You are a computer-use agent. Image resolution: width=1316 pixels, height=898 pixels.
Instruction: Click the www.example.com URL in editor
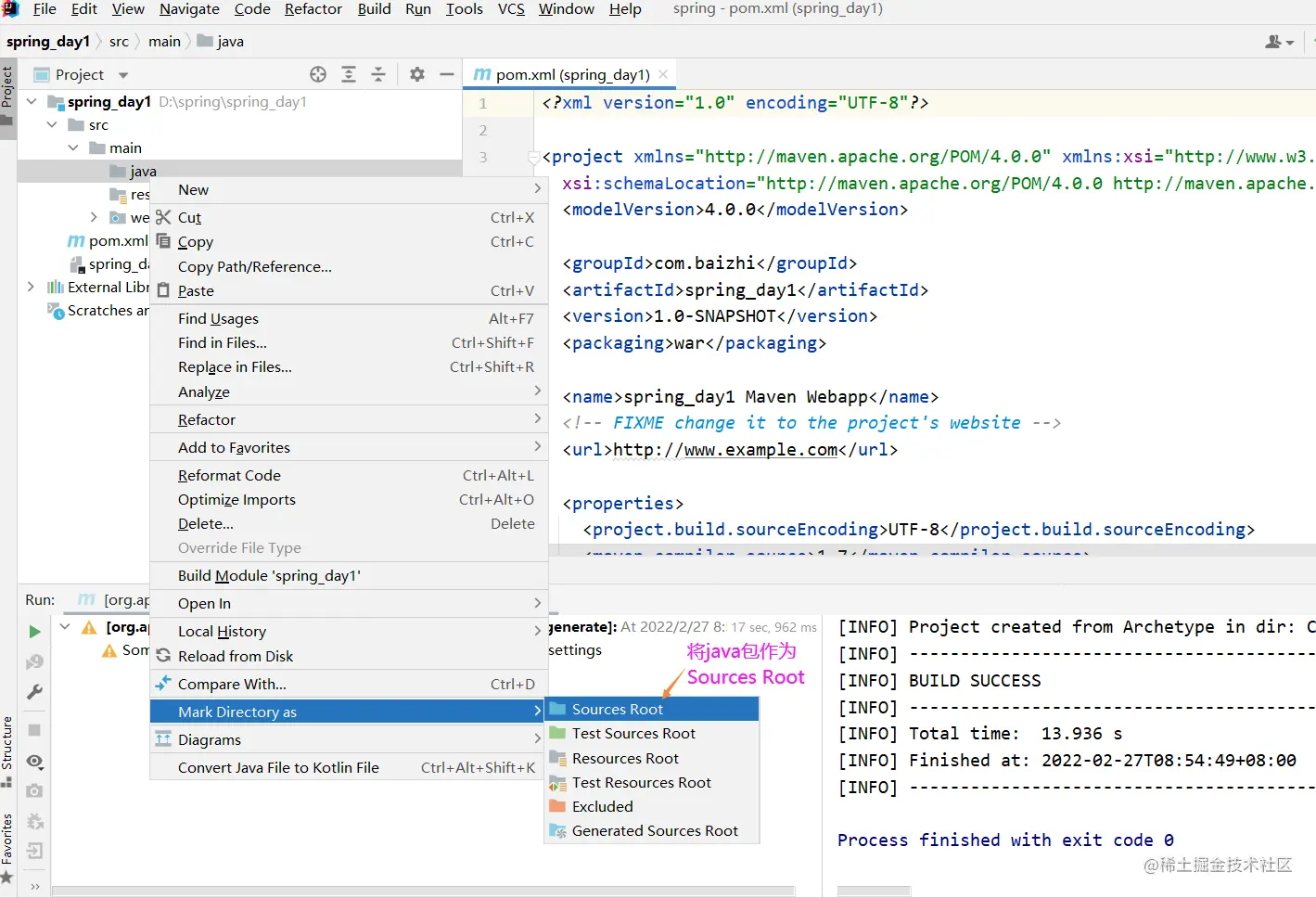coord(725,450)
